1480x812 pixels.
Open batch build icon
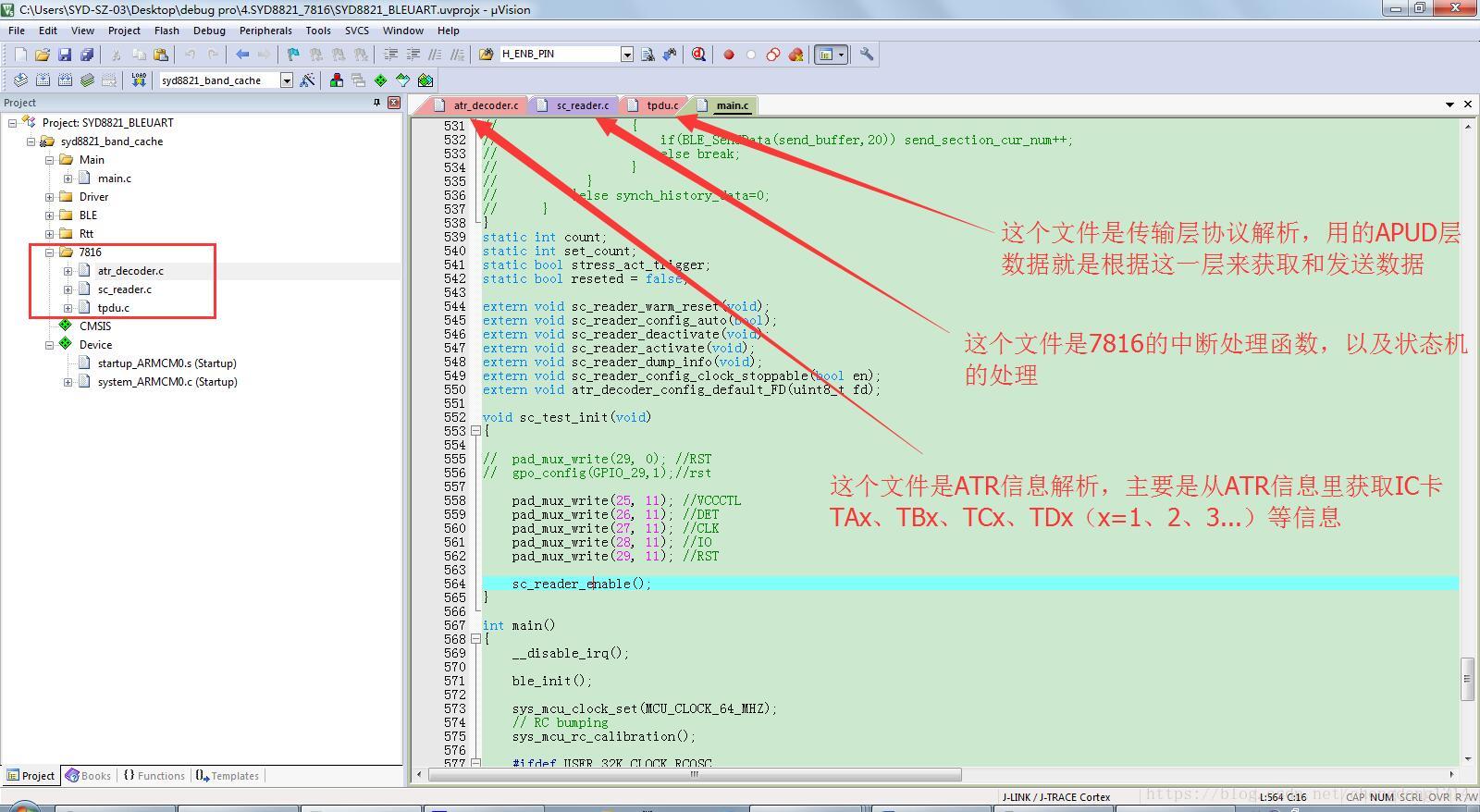coord(87,80)
